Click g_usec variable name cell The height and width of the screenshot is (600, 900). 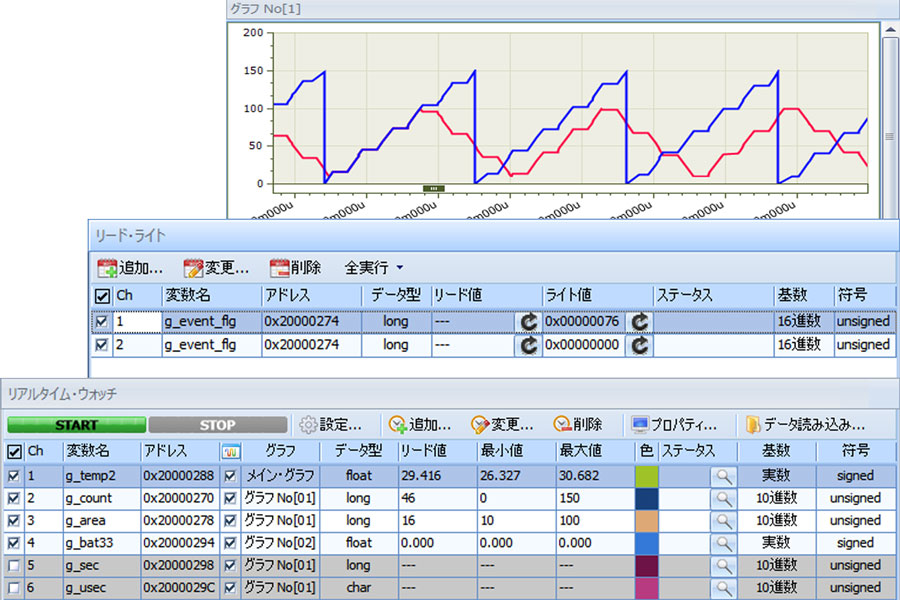101,588
